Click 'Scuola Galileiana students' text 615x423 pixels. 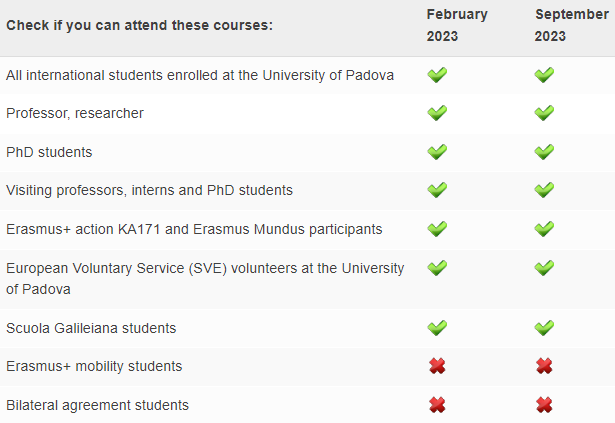tap(91, 328)
